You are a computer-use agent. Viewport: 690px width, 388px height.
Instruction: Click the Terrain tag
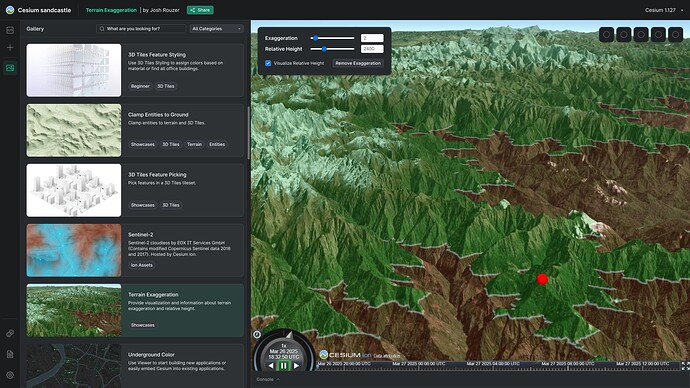[x=194, y=144]
